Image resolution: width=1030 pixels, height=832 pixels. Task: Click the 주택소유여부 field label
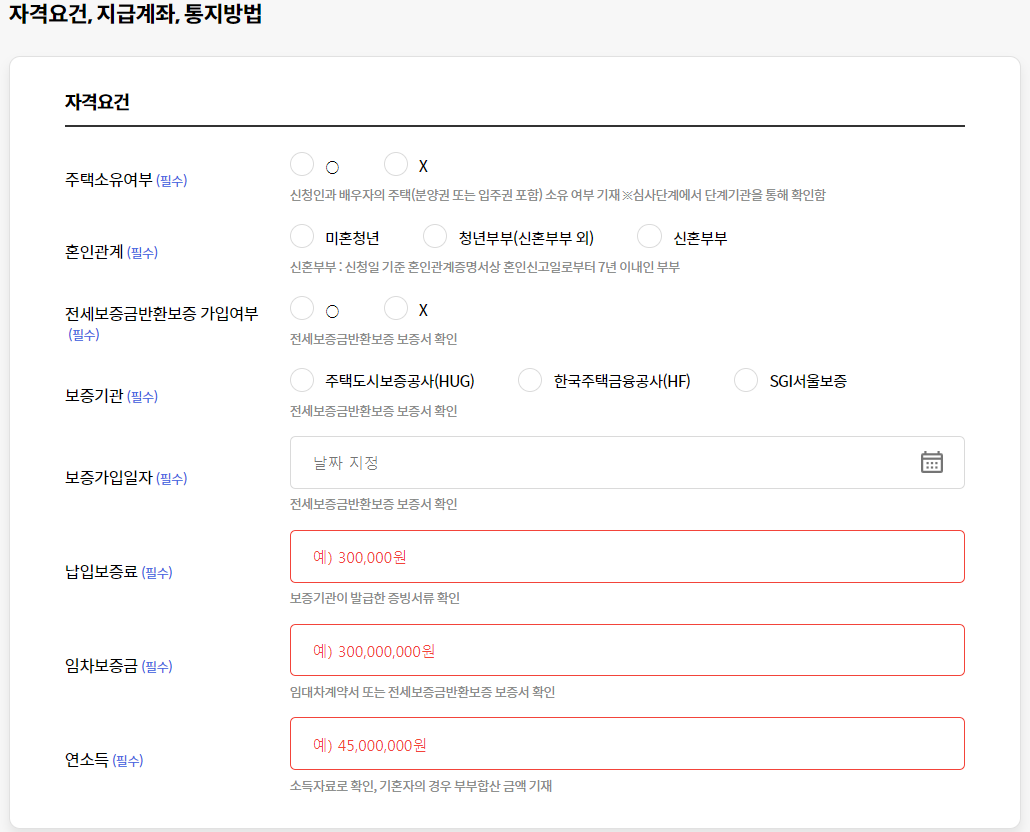tap(108, 180)
